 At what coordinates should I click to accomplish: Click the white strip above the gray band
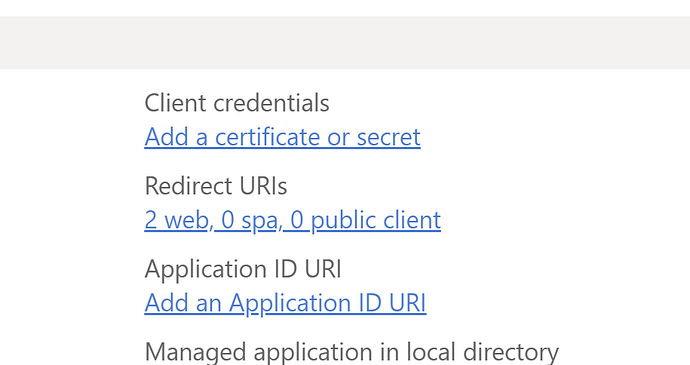coord(345,8)
